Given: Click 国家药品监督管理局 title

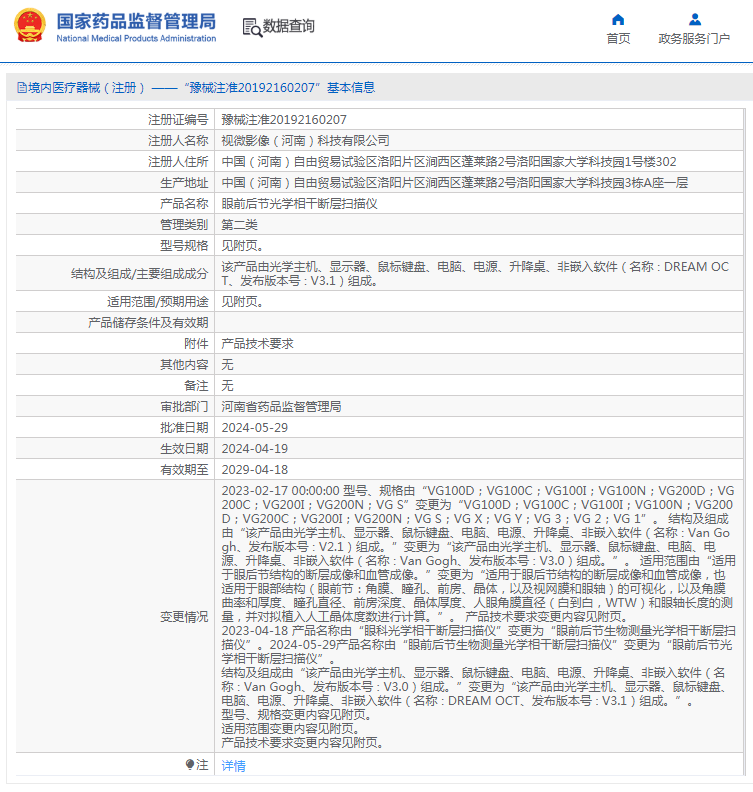Looking at the screenshot, I should [x=136, y=21].
